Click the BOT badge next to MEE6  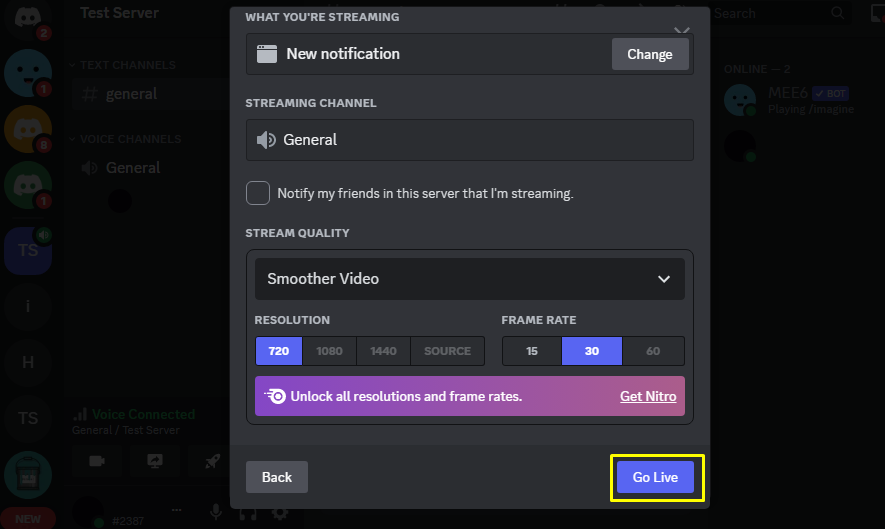(x=830, y=93)
